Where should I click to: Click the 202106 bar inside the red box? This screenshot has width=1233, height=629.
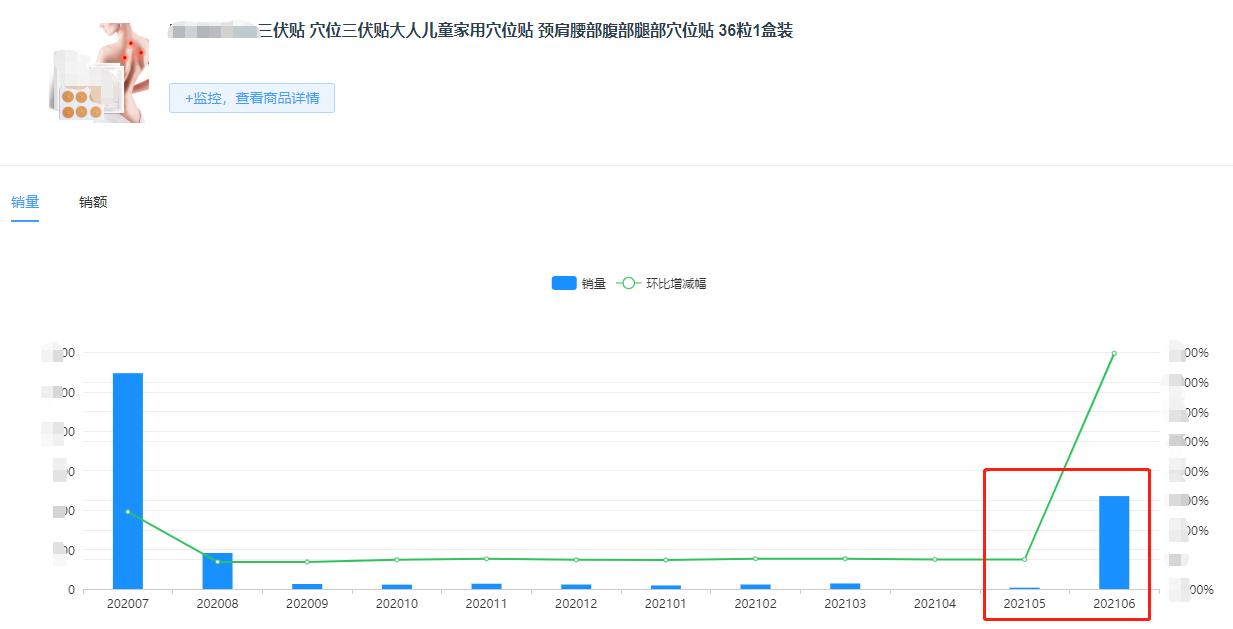tap(1113, 540)
